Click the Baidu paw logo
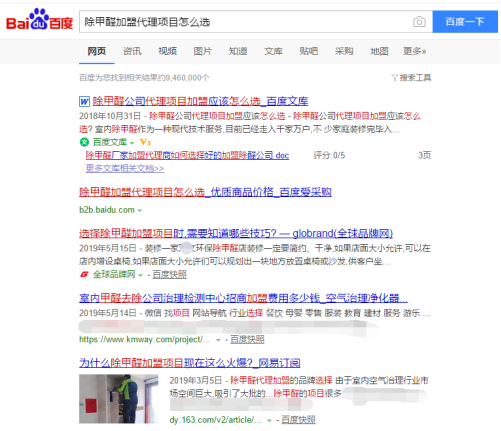The image size is (501, 431). click(39, 20)
